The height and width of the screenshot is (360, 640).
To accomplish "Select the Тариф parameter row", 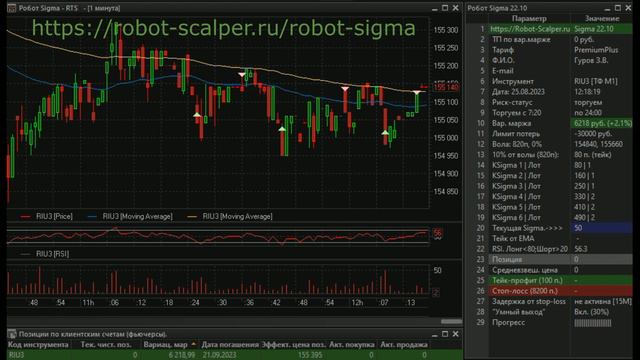I will point(549,50).
